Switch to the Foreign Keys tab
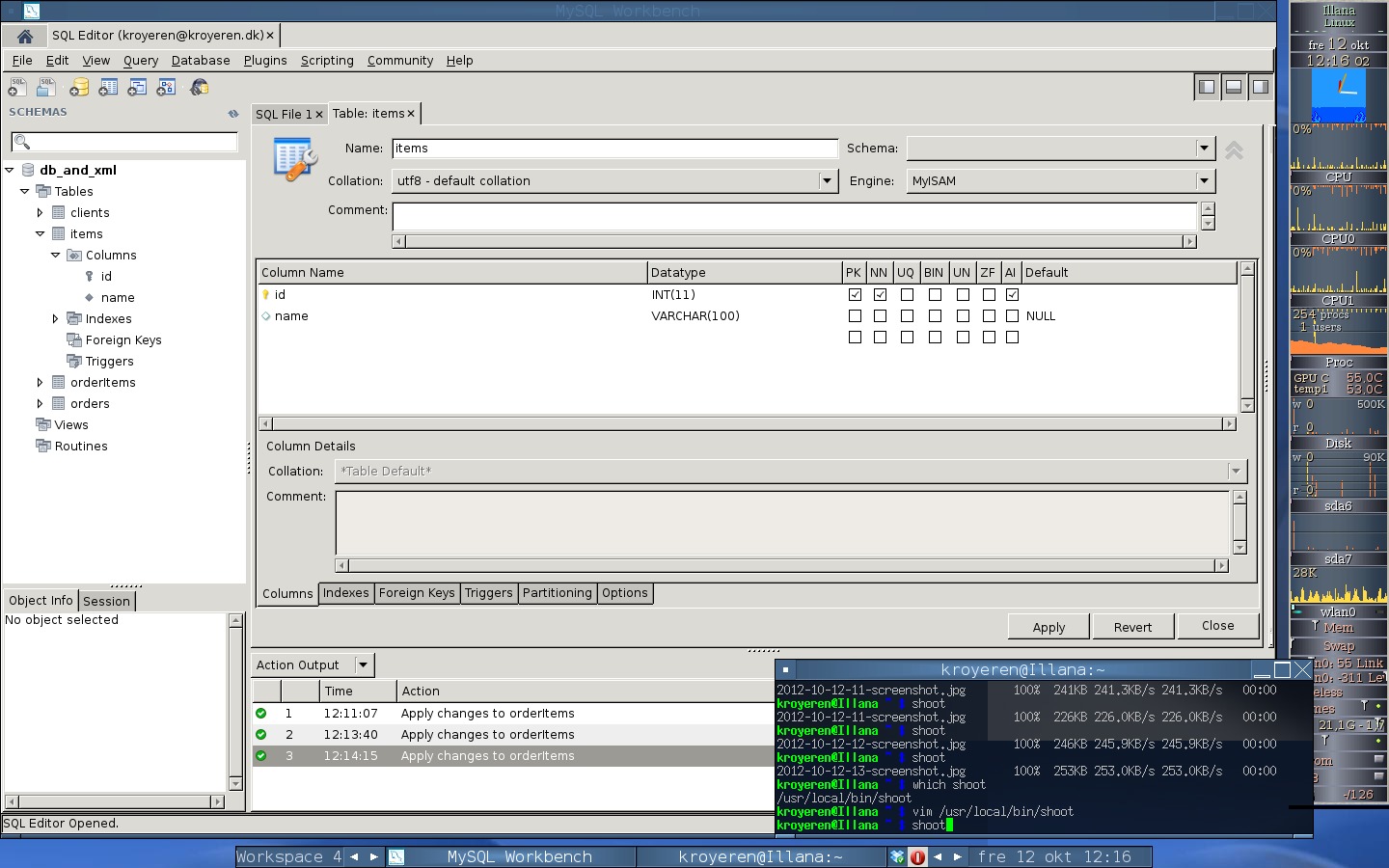 pos(417,593)
